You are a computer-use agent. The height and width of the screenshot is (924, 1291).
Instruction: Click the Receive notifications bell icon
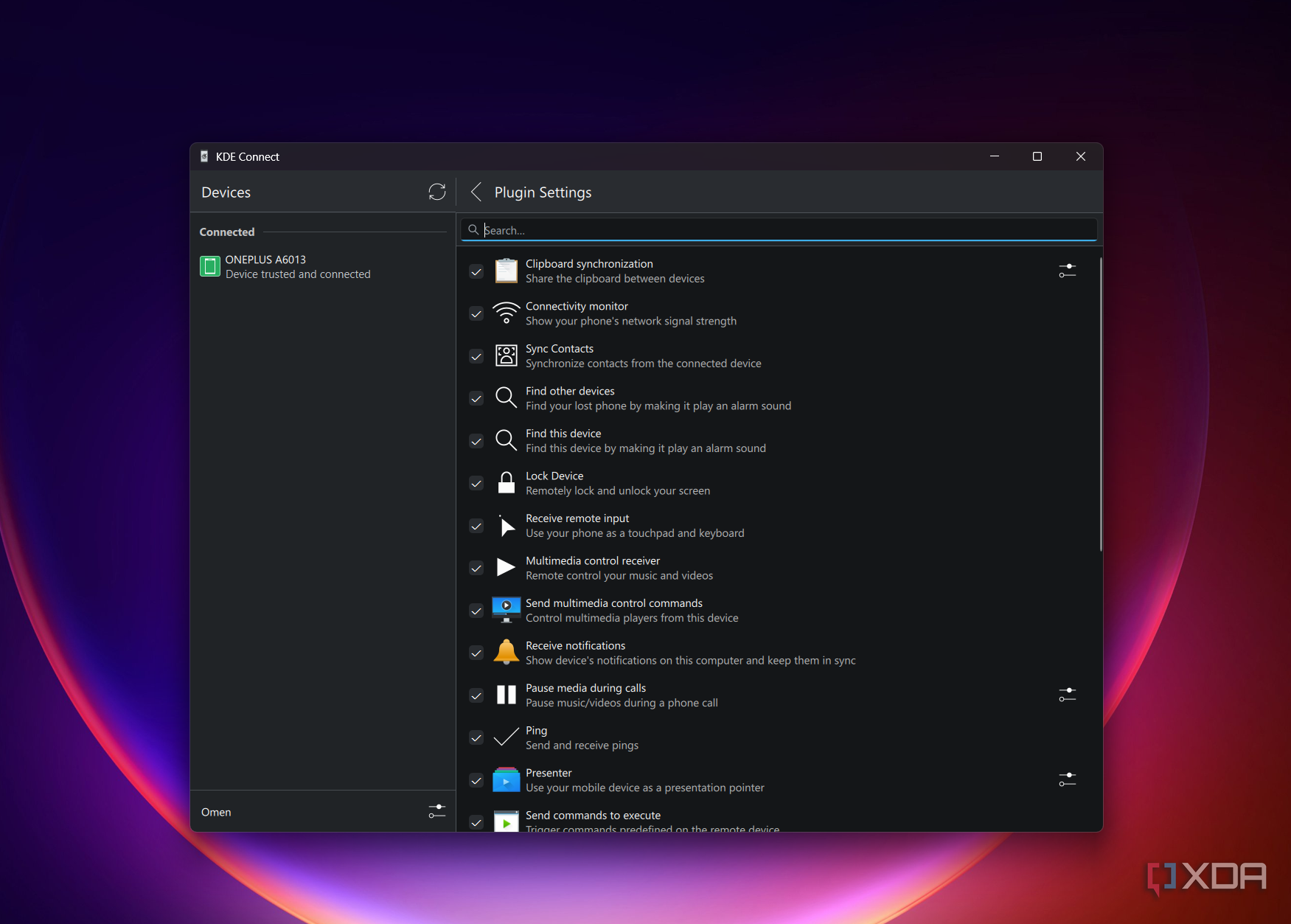(x=506, y=652)
